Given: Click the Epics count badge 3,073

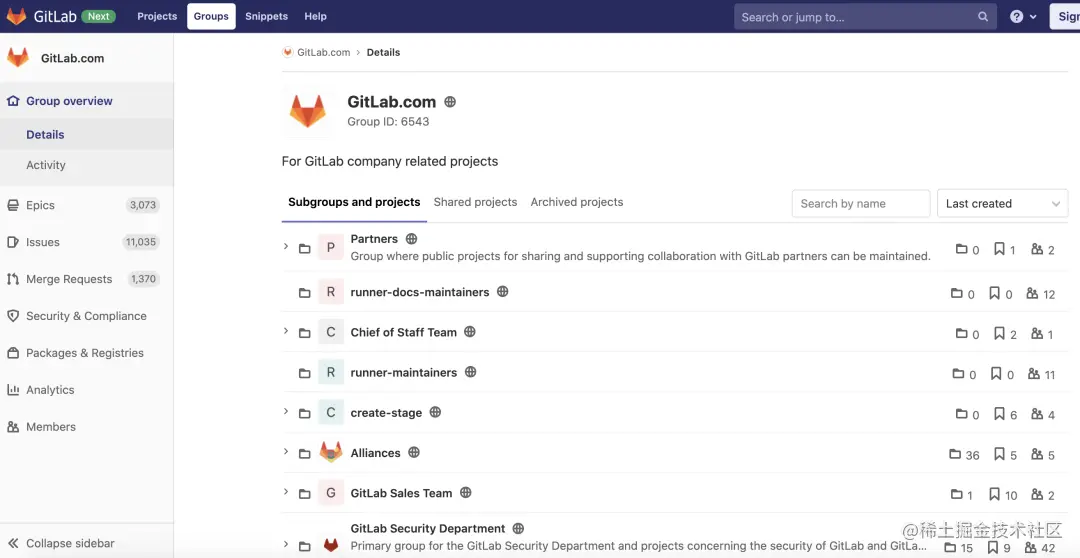Looking at the screenshot, I should (x=143, y=205).
